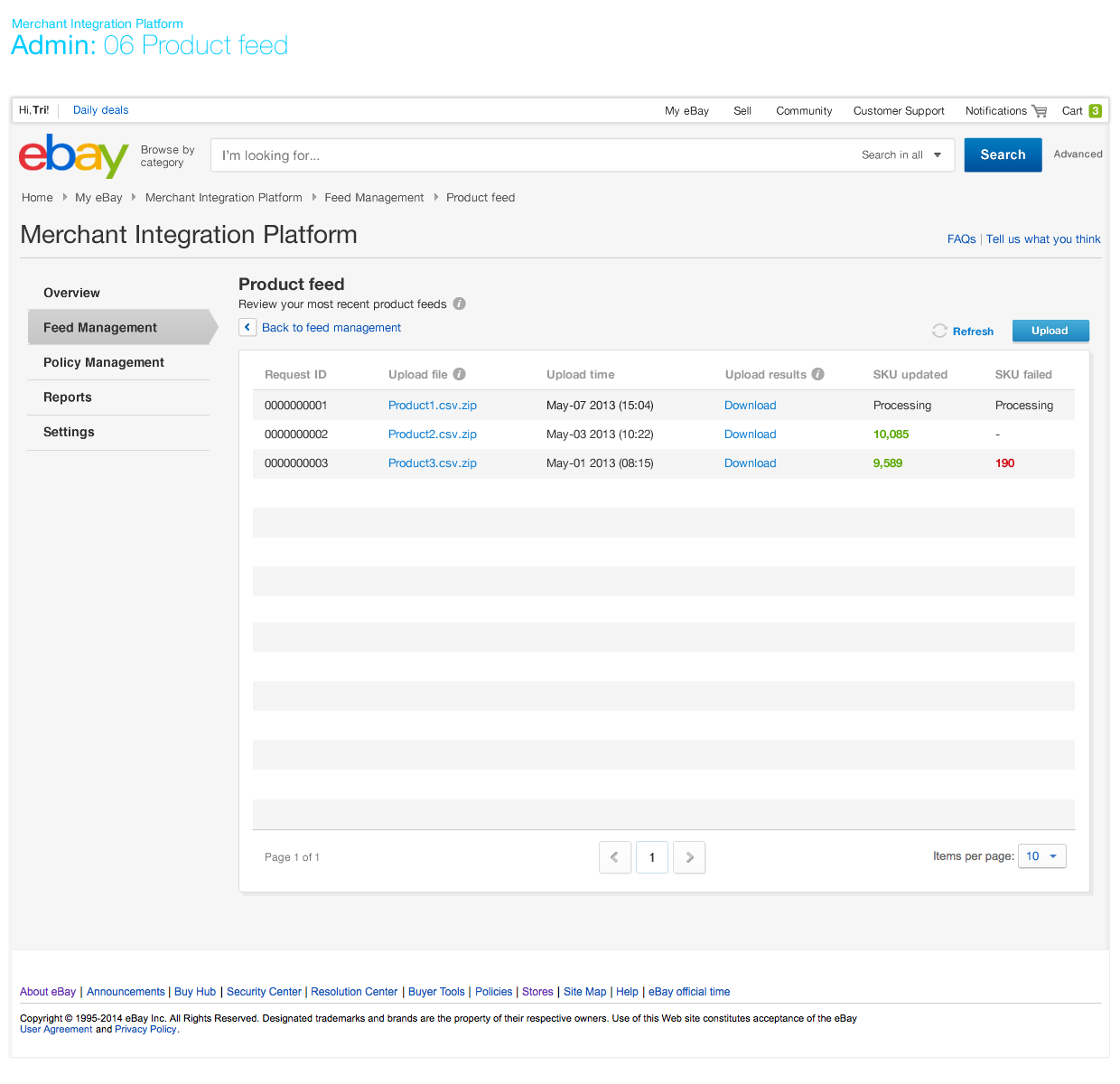Open the Items per page dropdown
1120x1084 pixels.
(1041, 856)
